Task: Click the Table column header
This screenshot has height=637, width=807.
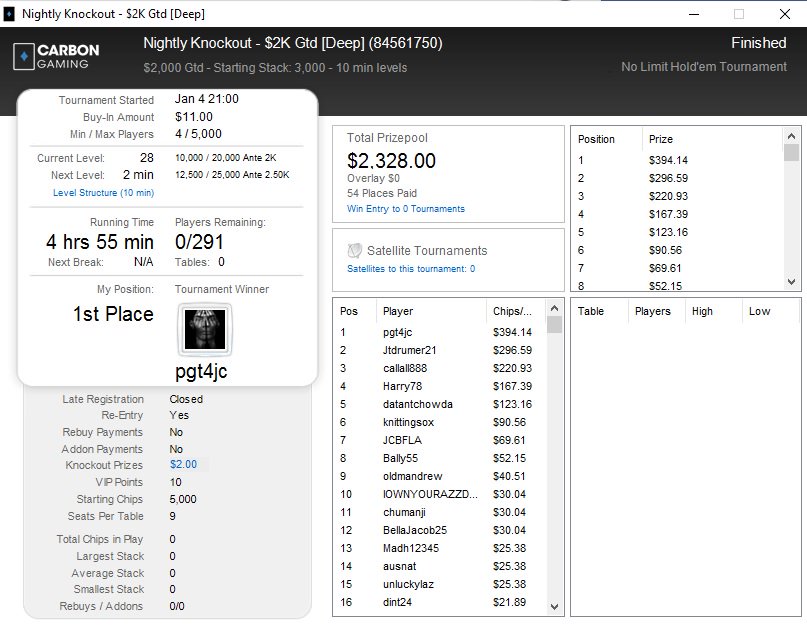Action: (x=591, y=311)
